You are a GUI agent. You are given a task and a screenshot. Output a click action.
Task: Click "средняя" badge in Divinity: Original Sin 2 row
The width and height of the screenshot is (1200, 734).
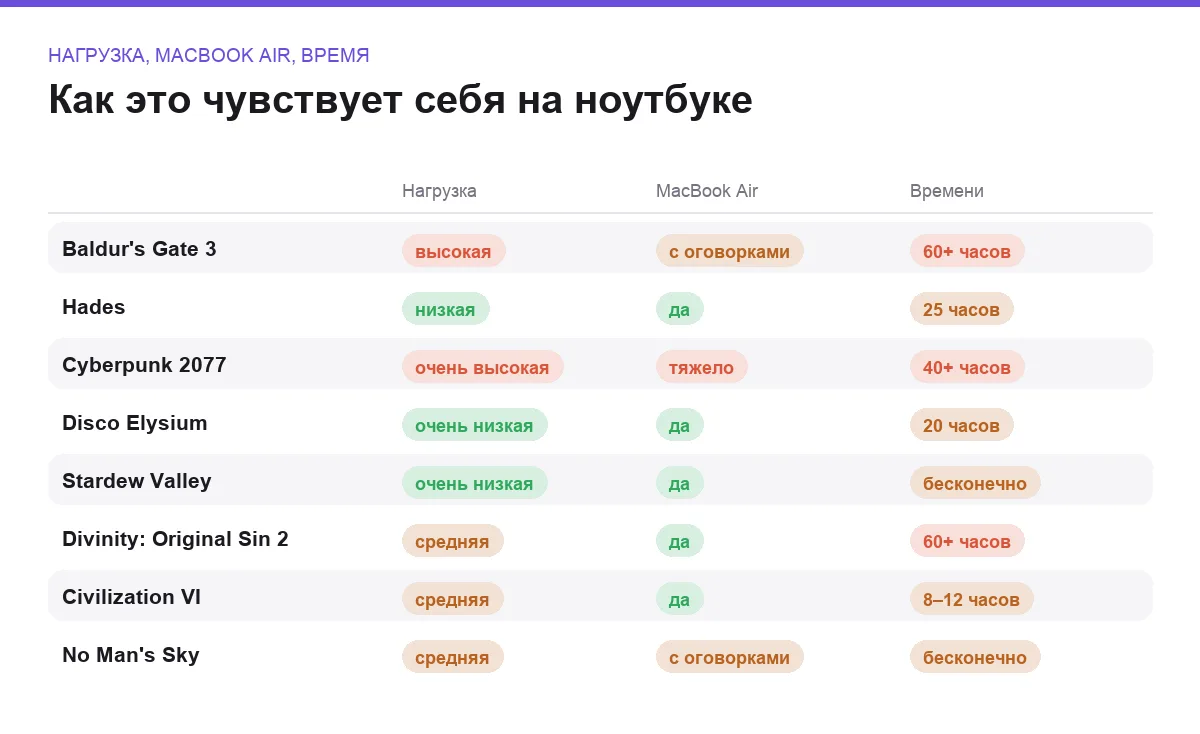click(453, 541)
